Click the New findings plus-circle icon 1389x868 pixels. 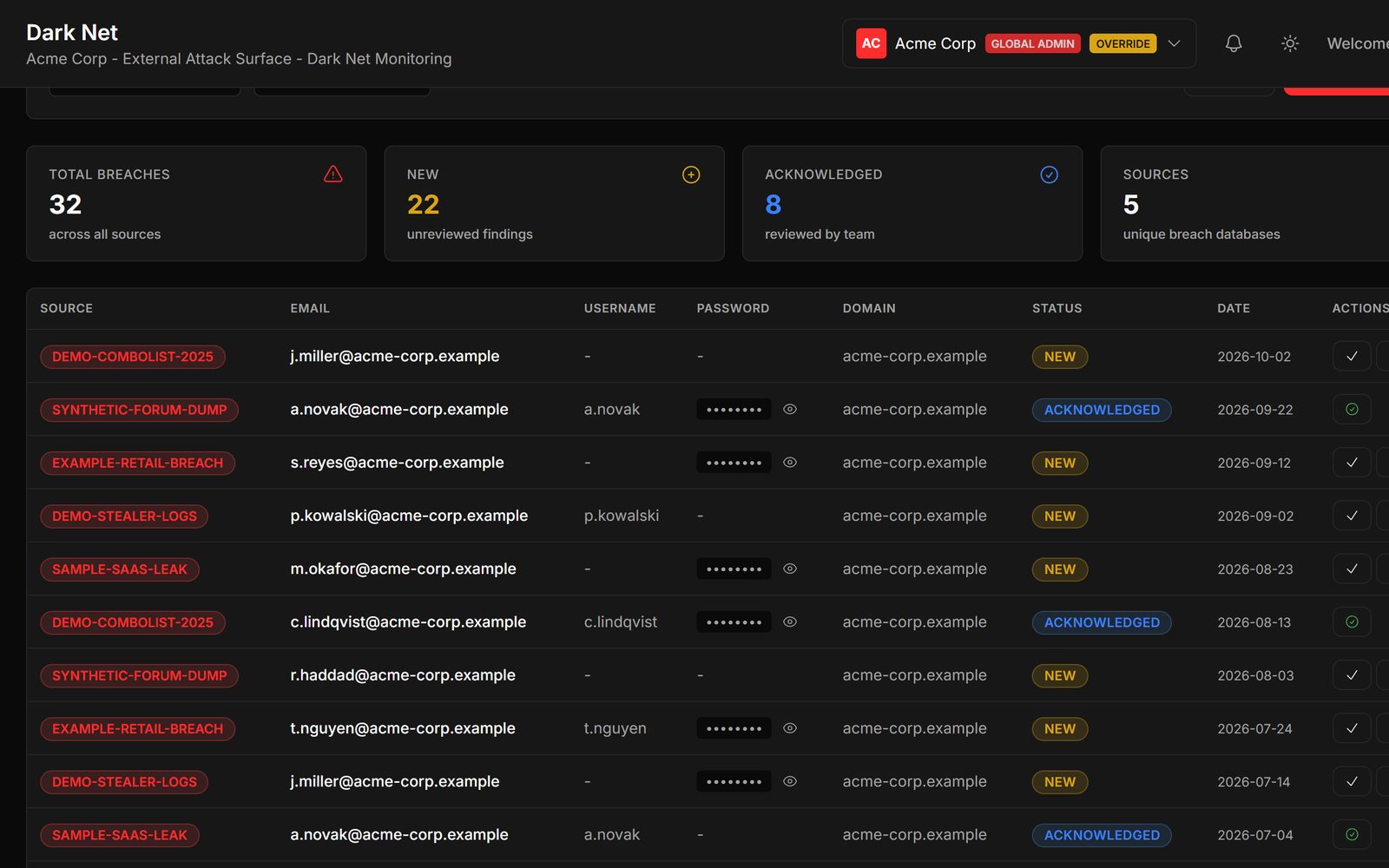click(x=691, y=174)
